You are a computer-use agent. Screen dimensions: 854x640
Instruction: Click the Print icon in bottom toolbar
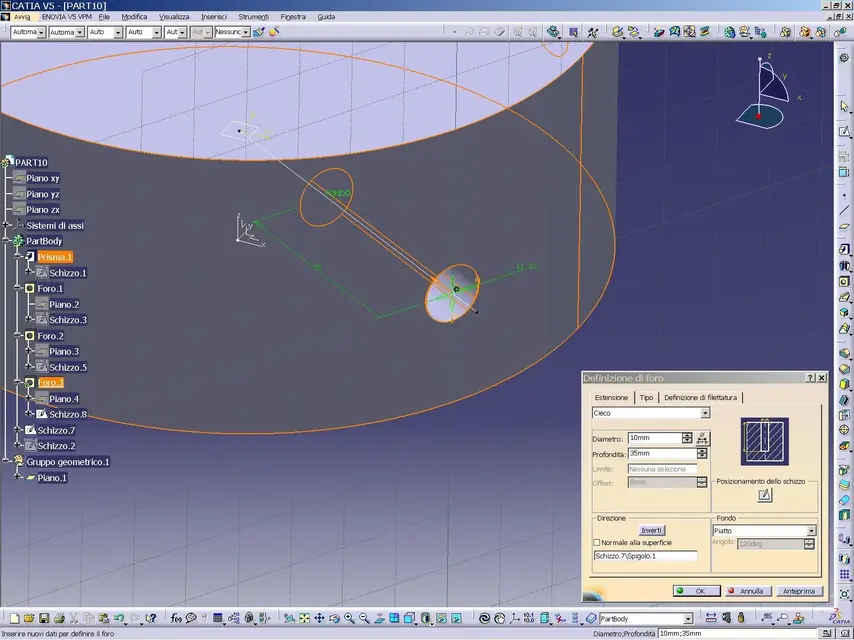59,618
